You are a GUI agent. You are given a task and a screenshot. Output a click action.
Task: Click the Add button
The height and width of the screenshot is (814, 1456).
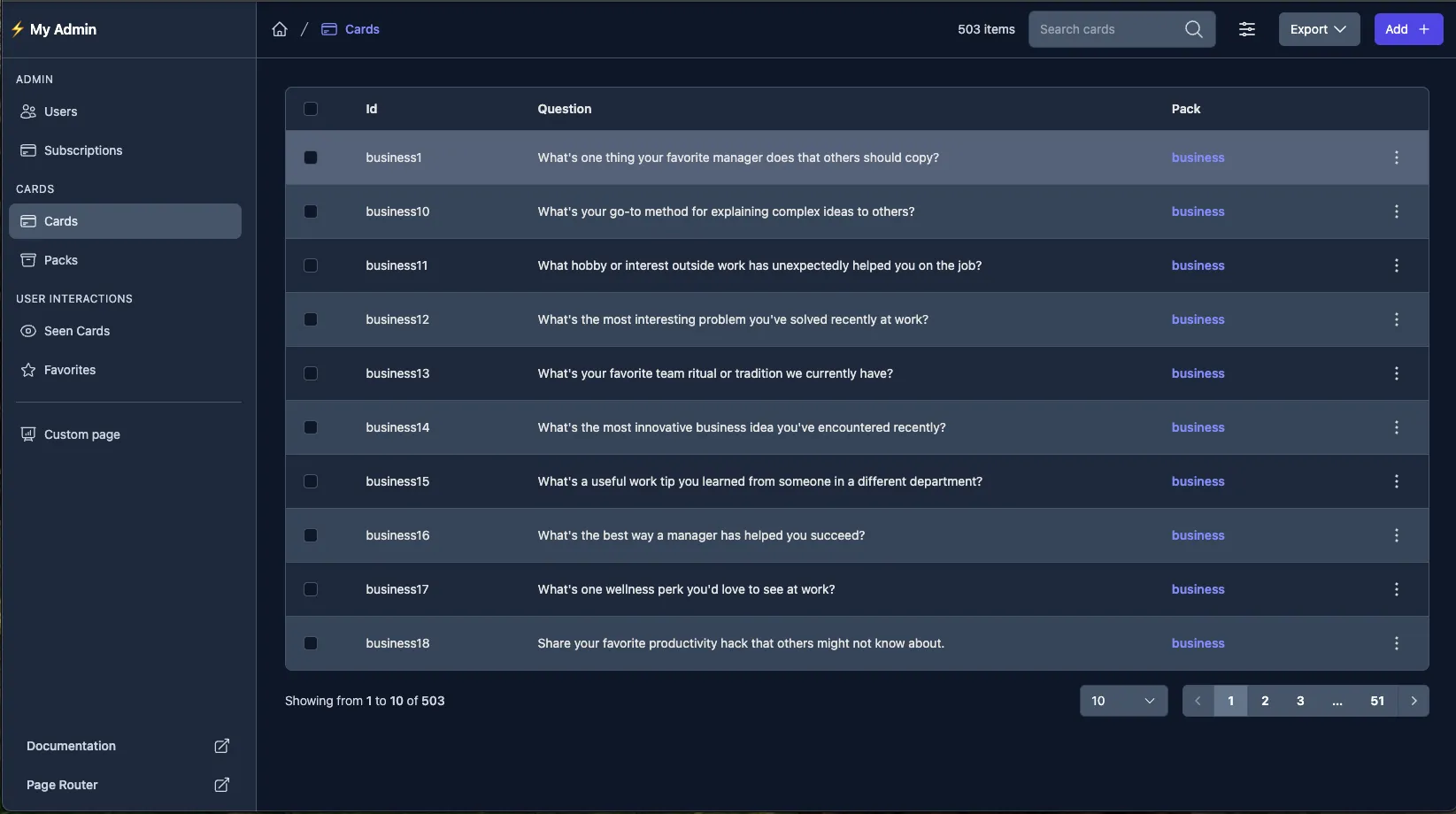tap(1407, 29)
